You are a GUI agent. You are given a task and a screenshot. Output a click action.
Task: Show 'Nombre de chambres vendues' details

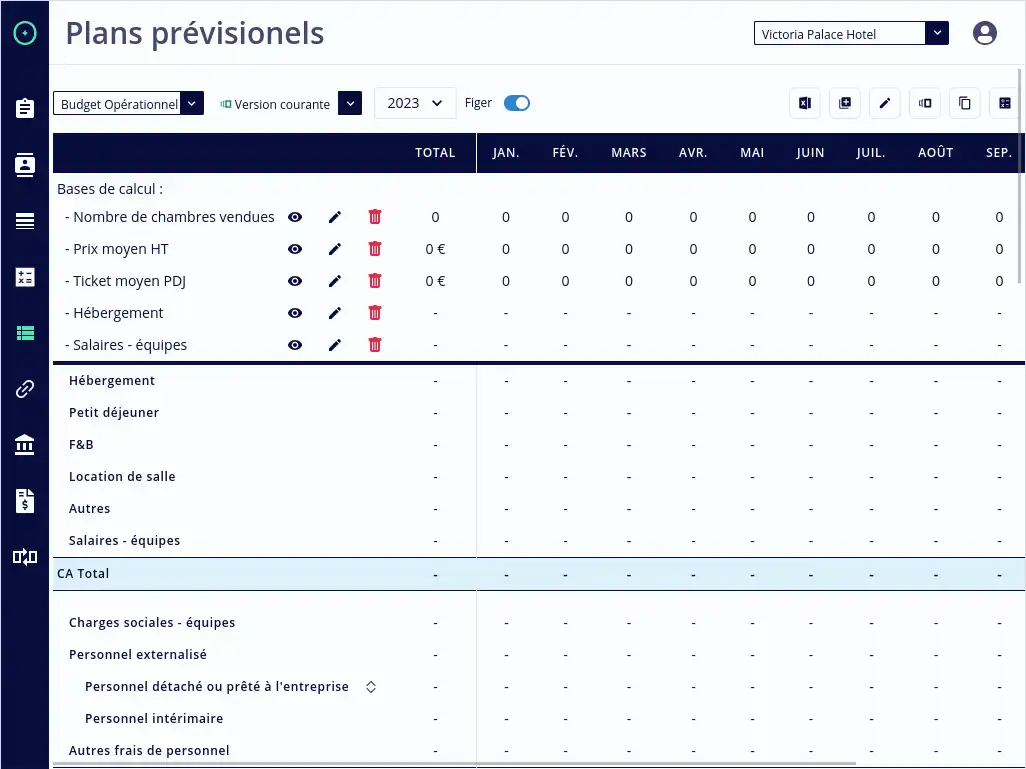tap(294, 216)
